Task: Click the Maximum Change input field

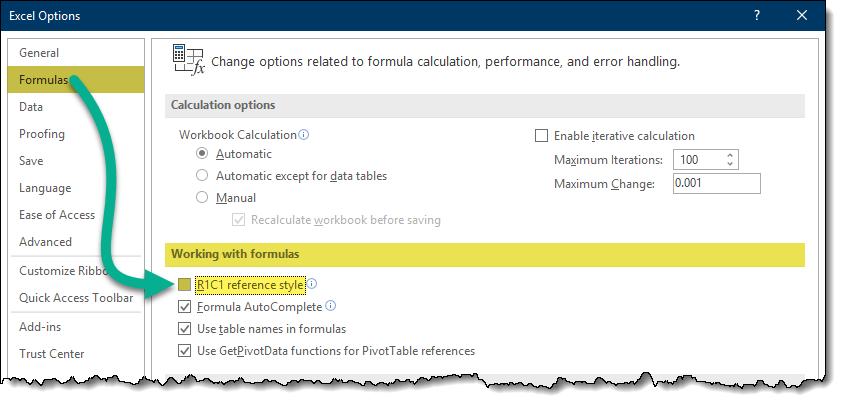Action: [x=716, y=184]
